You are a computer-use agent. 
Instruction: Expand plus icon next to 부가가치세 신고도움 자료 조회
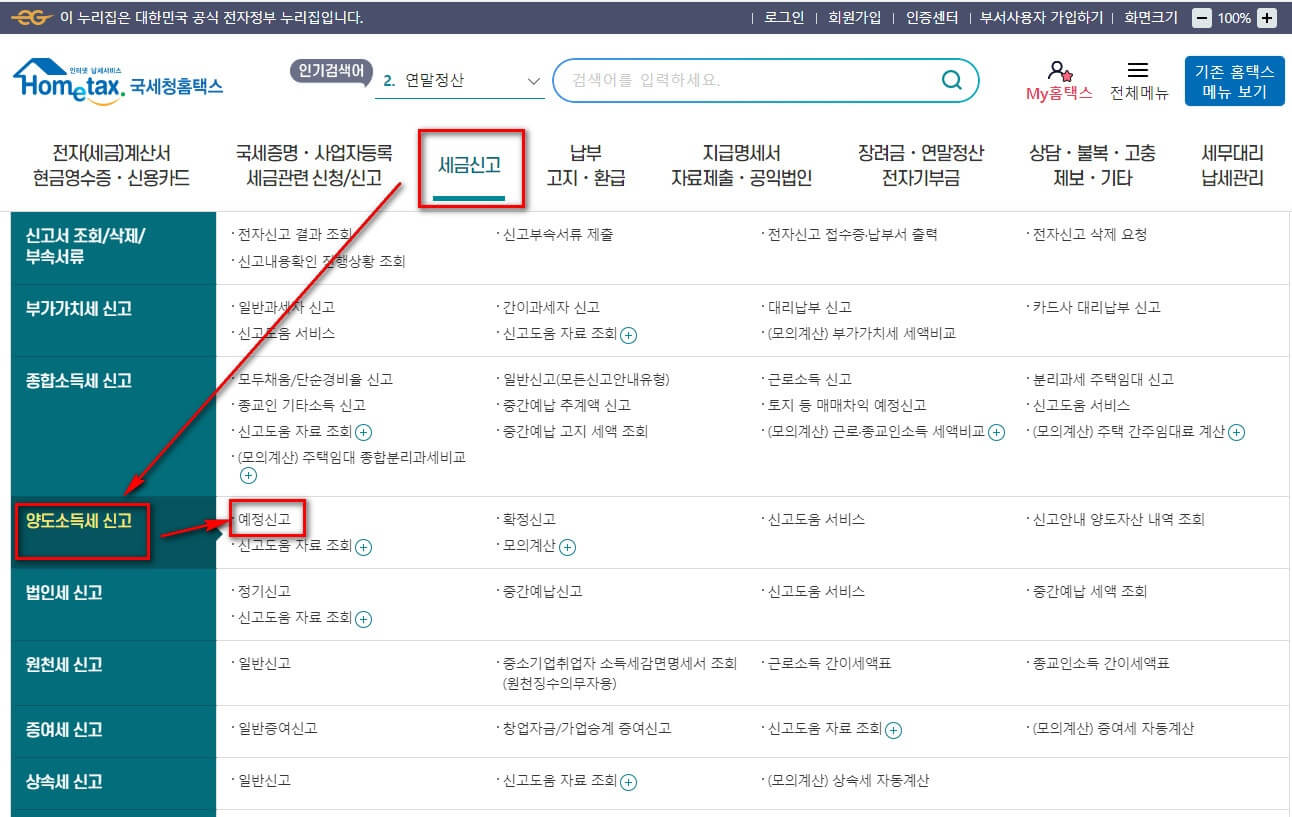pos(628,335)
